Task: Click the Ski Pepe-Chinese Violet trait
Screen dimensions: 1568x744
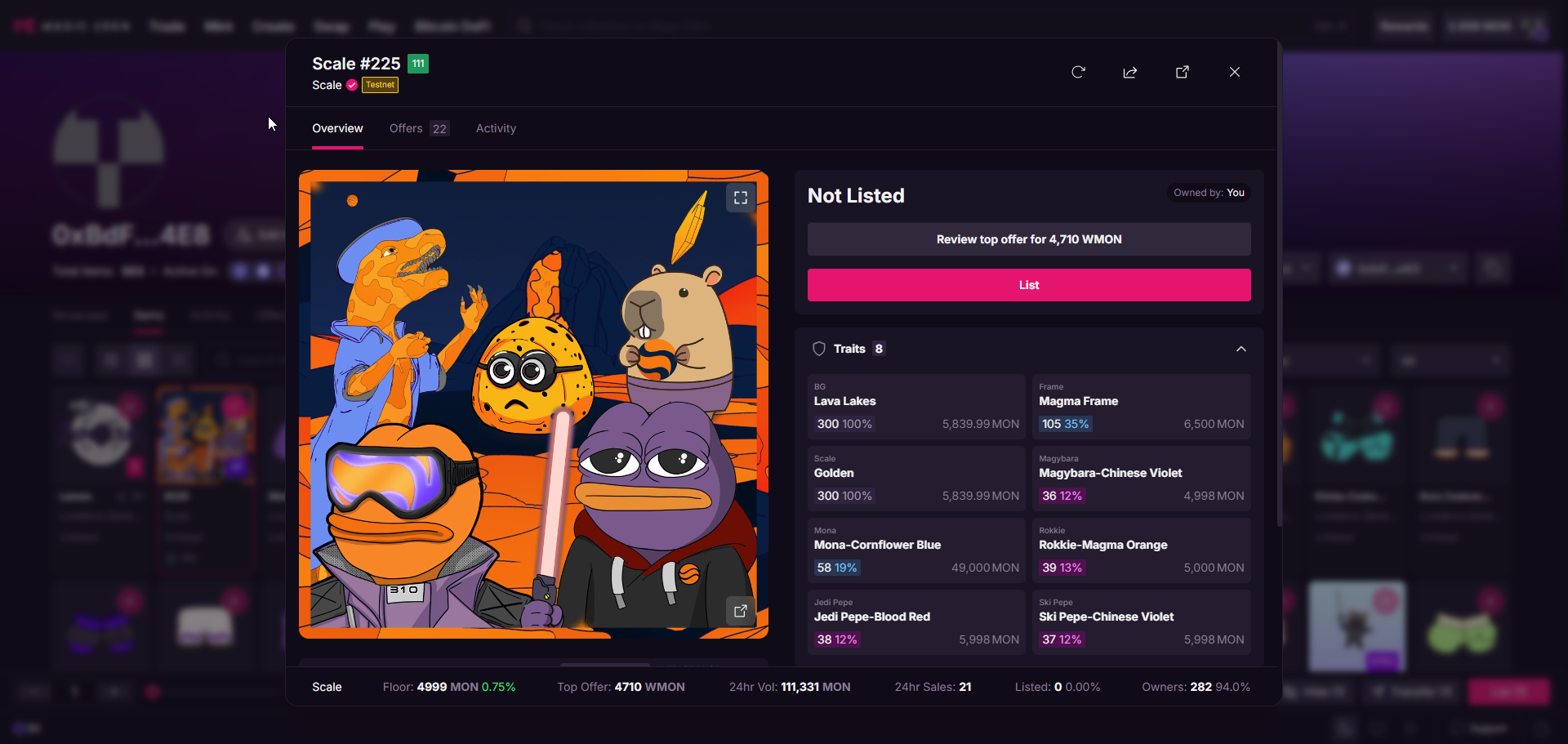Action: click(x=1141, y=622)
